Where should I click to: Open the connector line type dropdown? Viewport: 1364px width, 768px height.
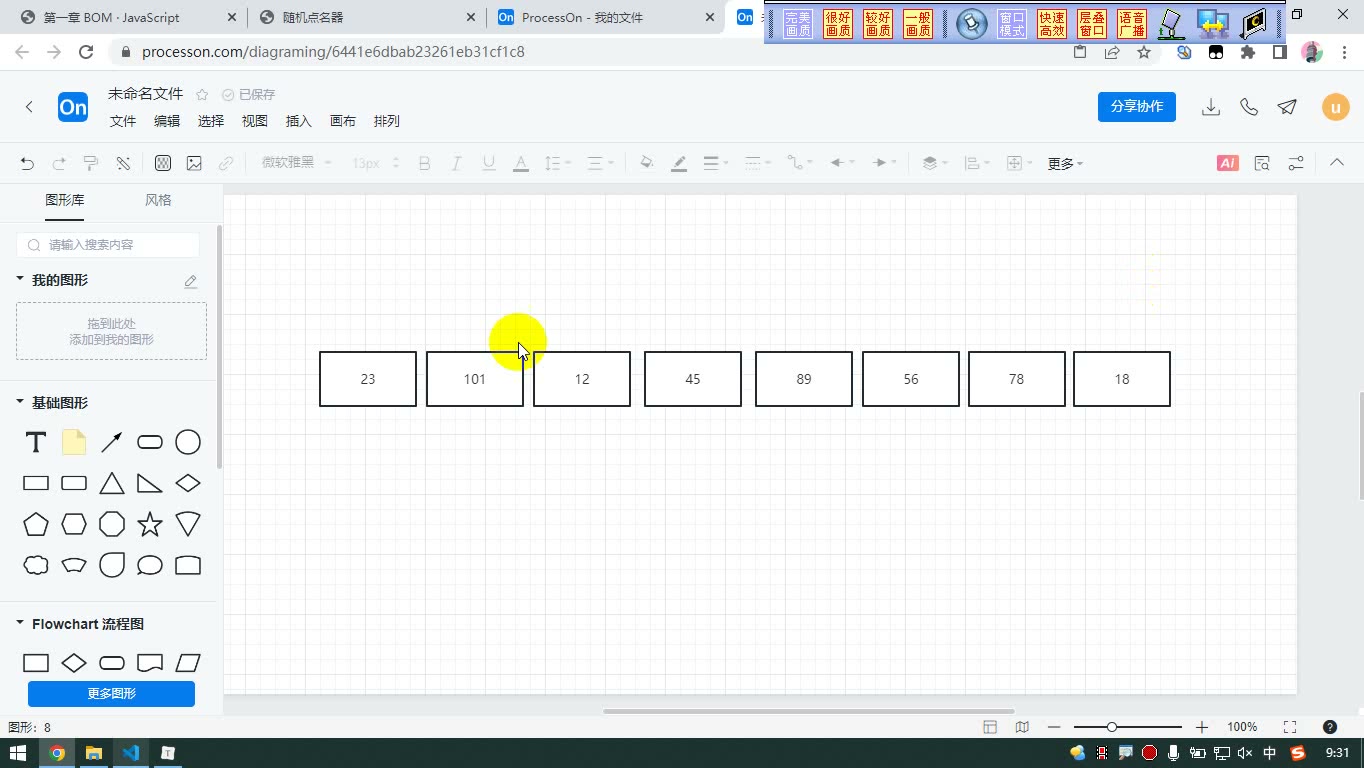click(x=800, y=163)
